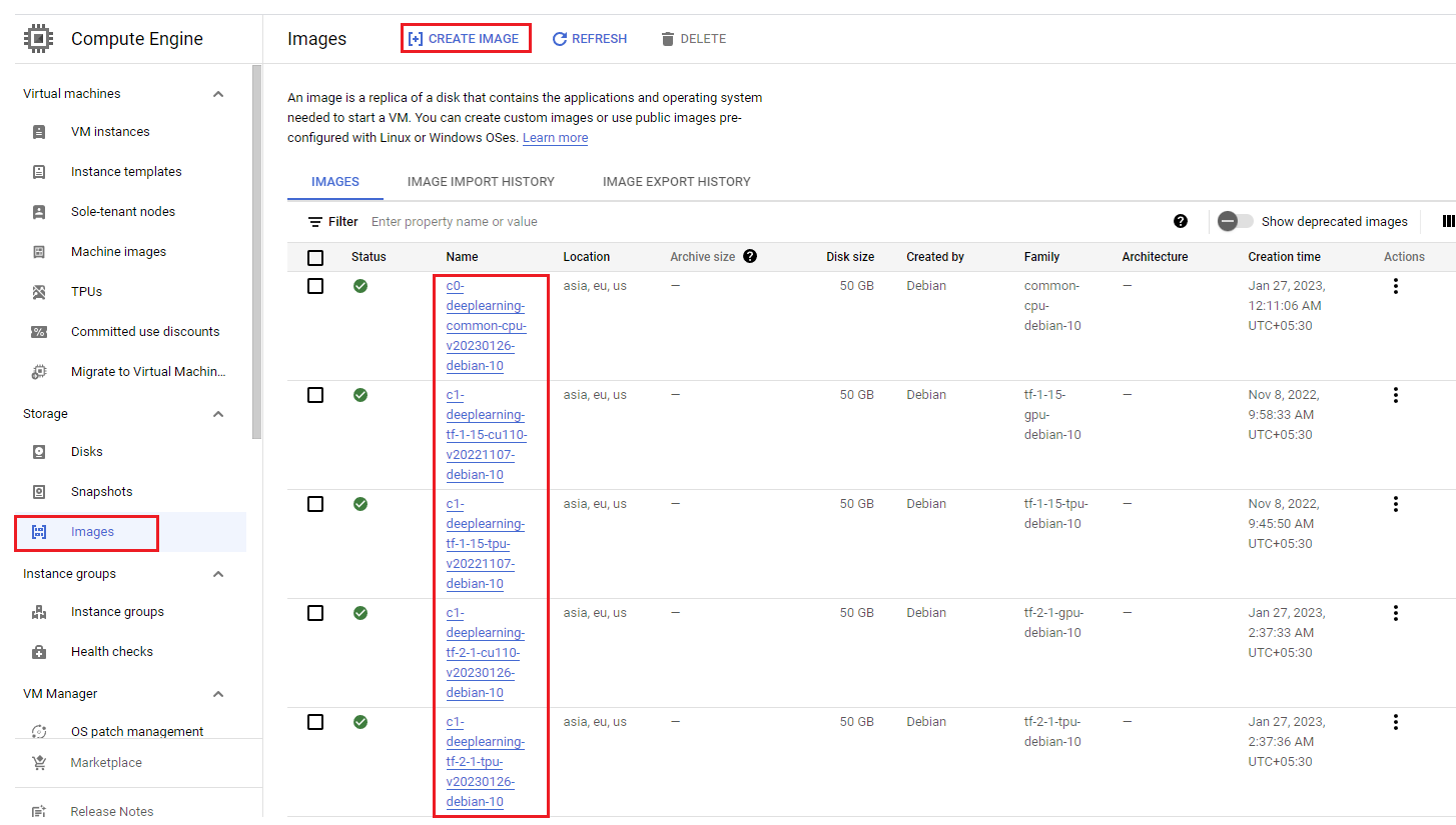The height and width of the screenshot is (825, 1456).
Task: Select checkbox for c0-deeplearning-common-cpu image
Action: 315,286
